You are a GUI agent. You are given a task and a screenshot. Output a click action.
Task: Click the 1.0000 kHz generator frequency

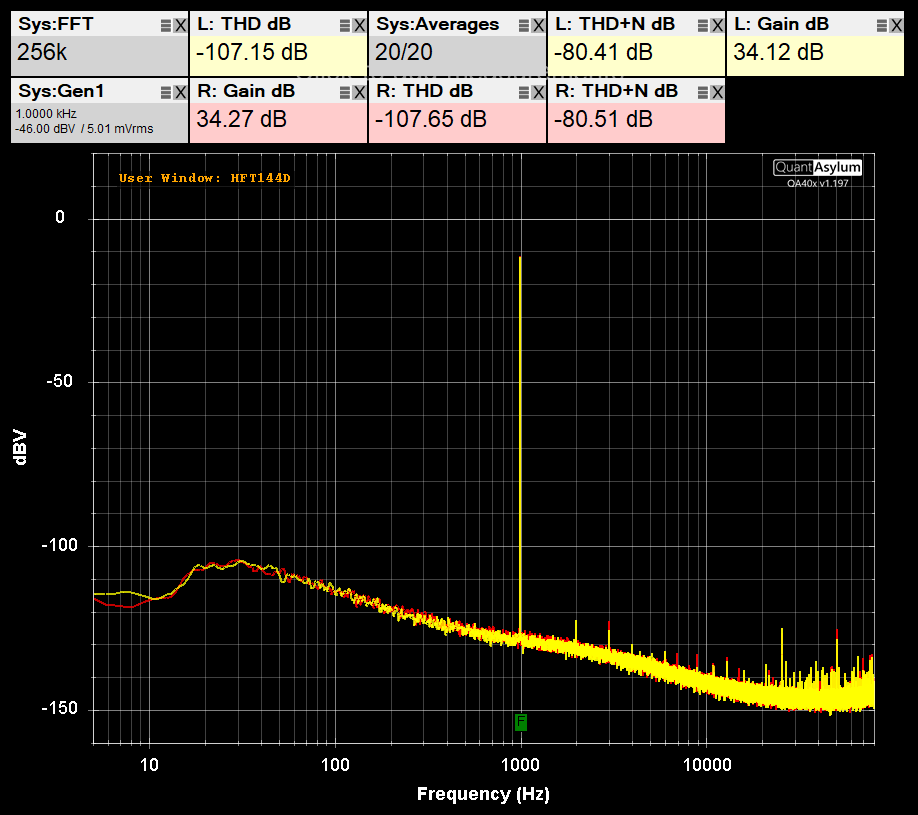tap(46, 114)
